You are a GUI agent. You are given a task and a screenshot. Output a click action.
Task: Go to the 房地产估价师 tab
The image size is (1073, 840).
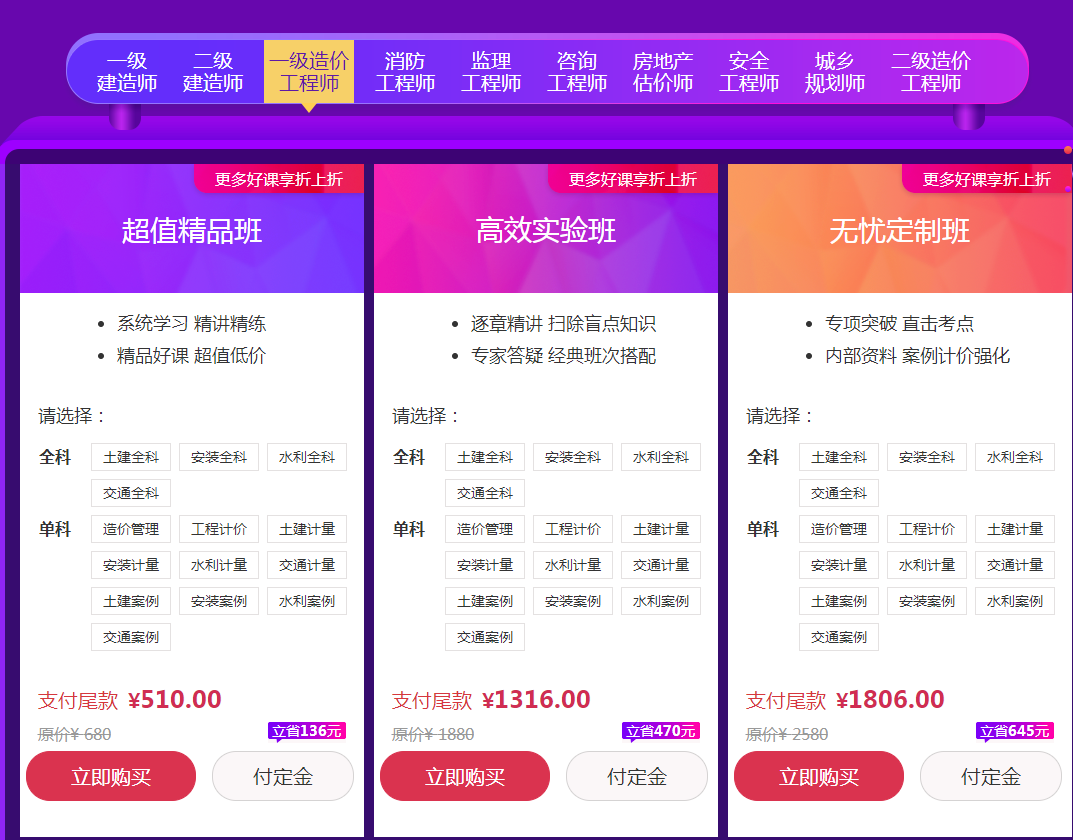coord(663,72)
